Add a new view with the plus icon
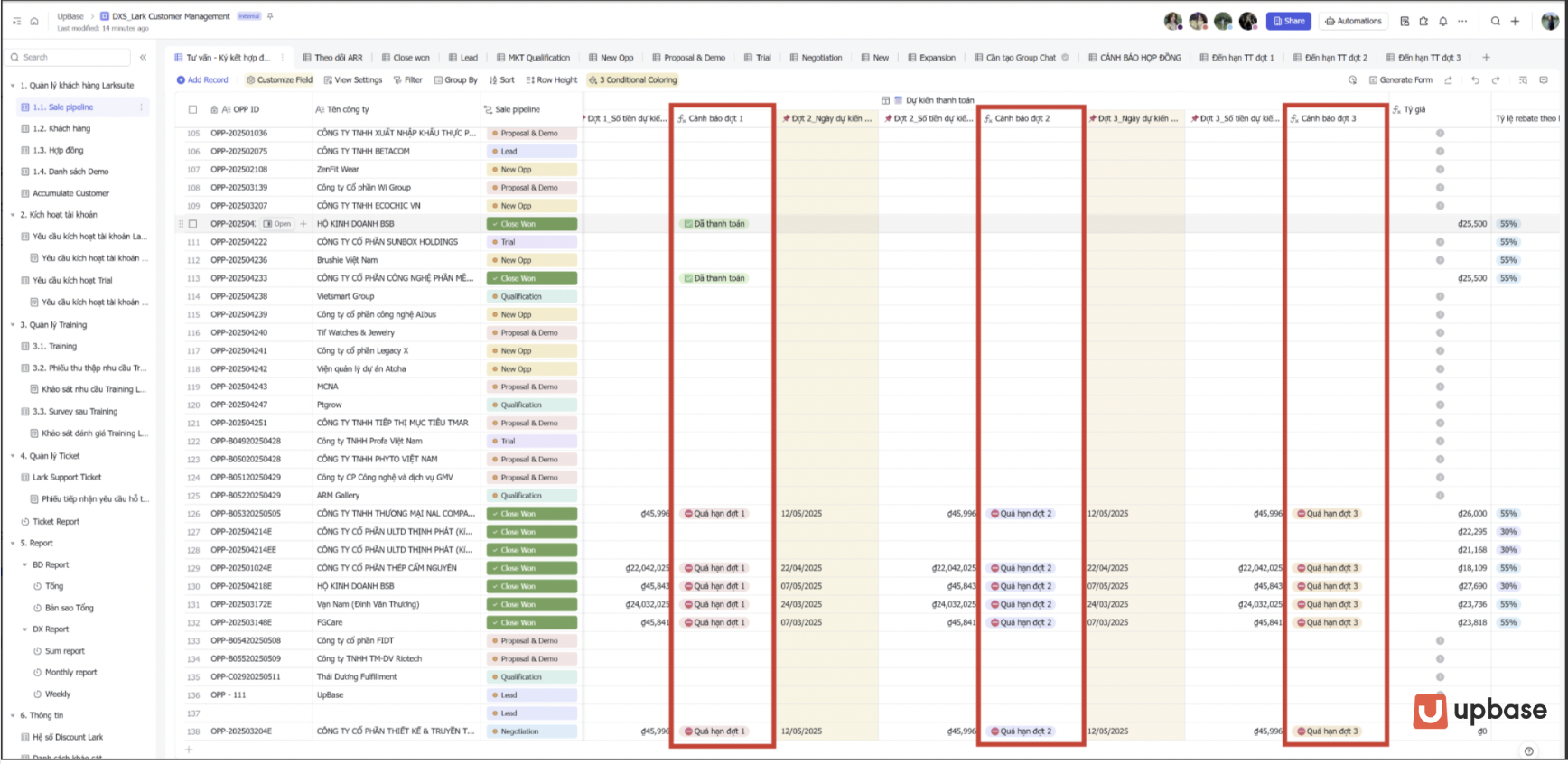Screen dimensions: 1568x764 1486,57
